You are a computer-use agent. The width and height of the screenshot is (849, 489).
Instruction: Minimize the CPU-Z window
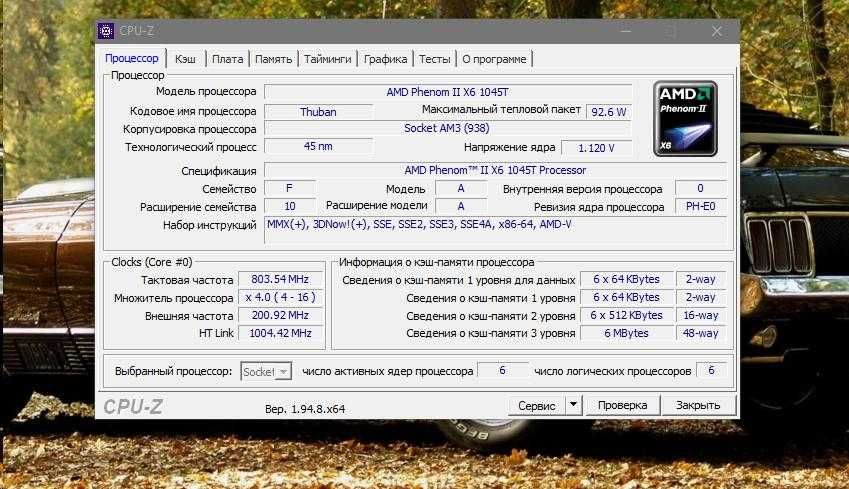[x=625, y=31]
